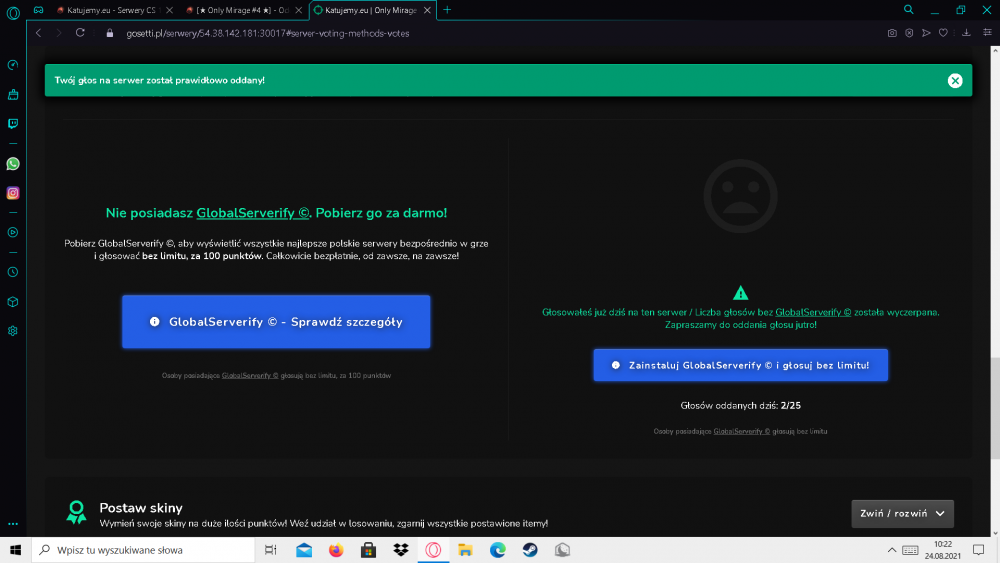
Task: Open the Opera menu logo
Action: (x=13, y=12)
